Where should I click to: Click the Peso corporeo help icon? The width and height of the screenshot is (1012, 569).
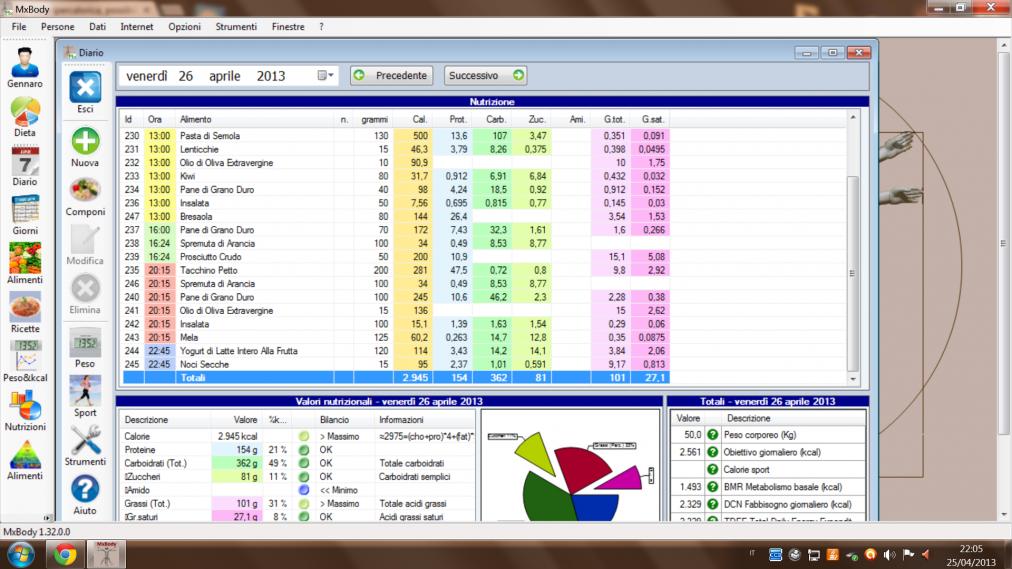coord(712,435)
